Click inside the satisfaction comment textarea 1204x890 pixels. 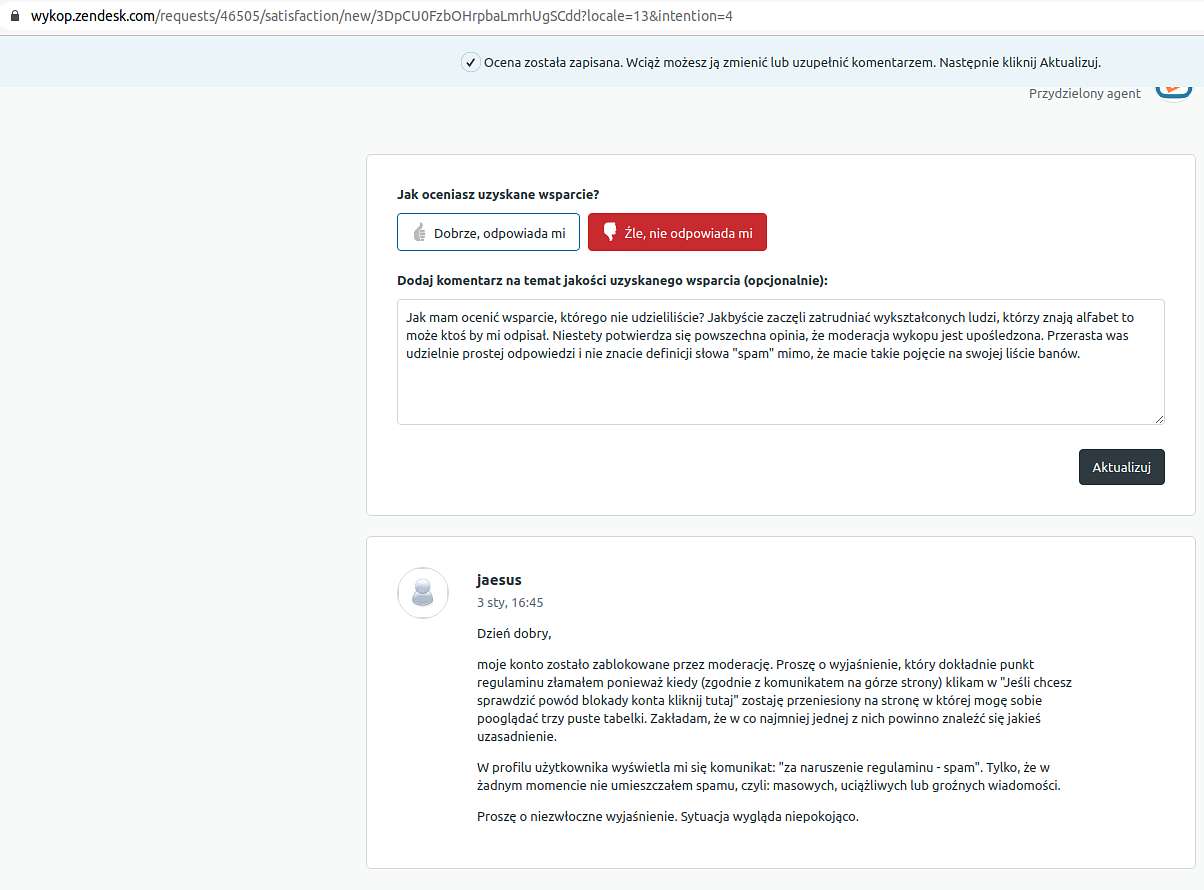point(780,362)
